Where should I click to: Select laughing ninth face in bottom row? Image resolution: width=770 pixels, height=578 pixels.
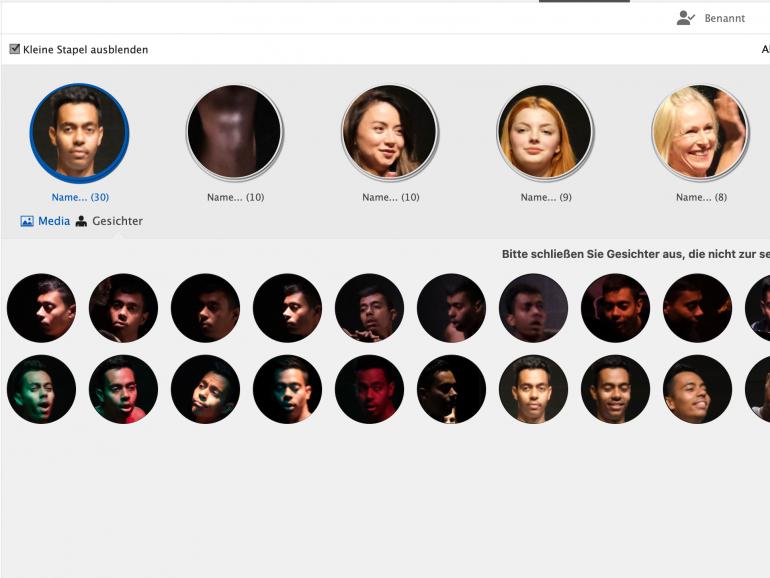pyautogui.click(x=697, y=389)
